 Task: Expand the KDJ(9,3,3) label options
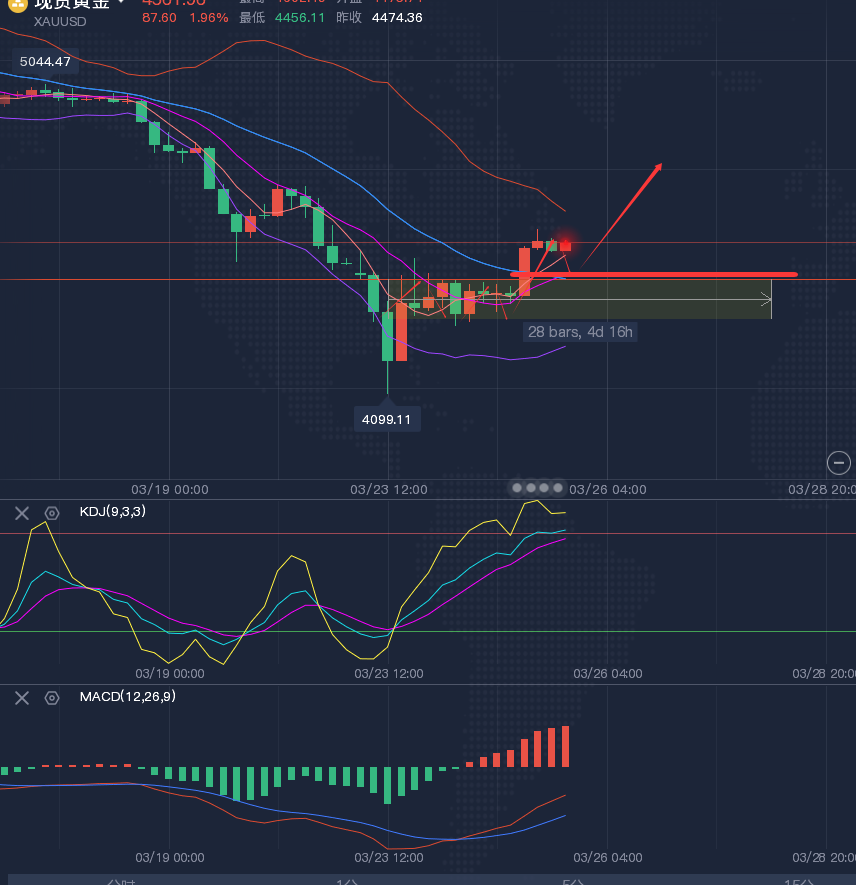112,512
